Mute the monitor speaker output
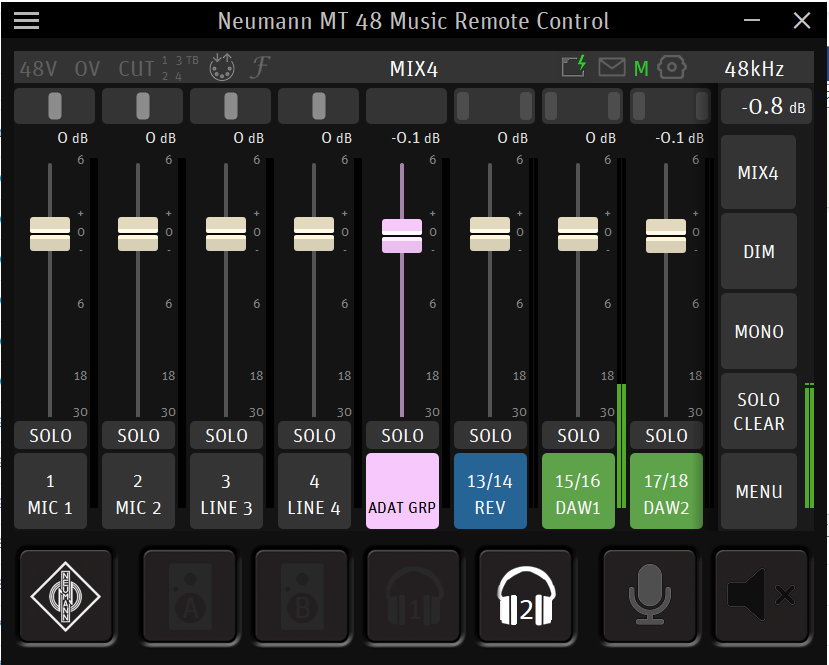The width and height of the screenshot is (829, 665). click(x=762, y=596)
